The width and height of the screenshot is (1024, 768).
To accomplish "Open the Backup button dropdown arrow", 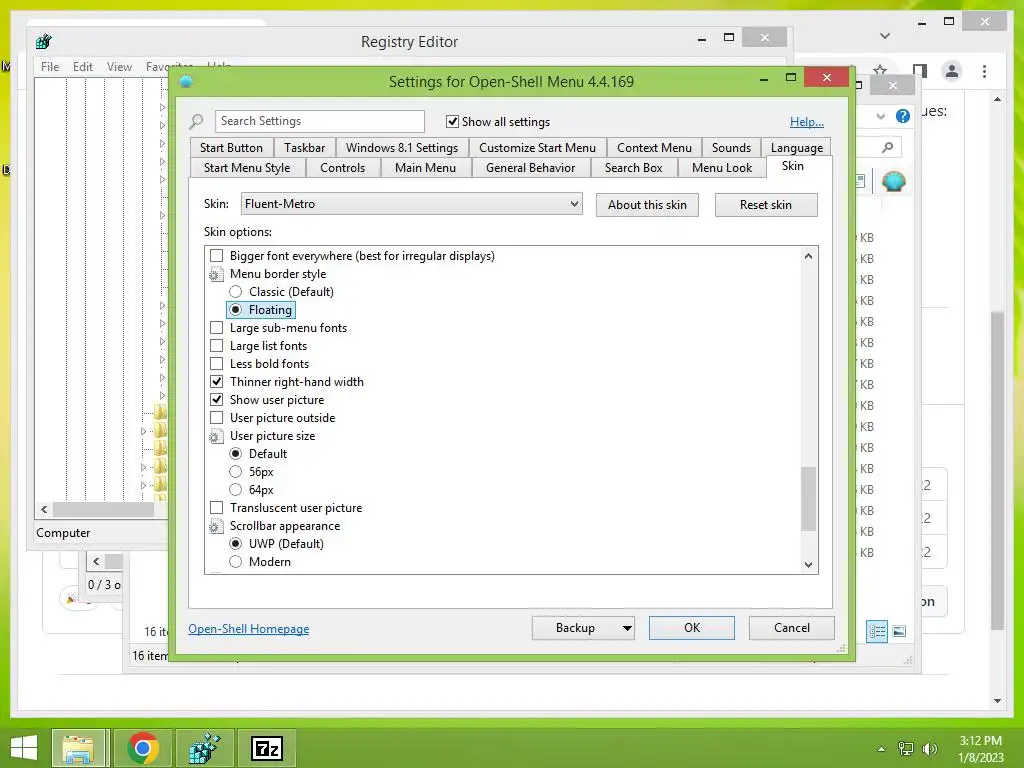I will 627,628.
